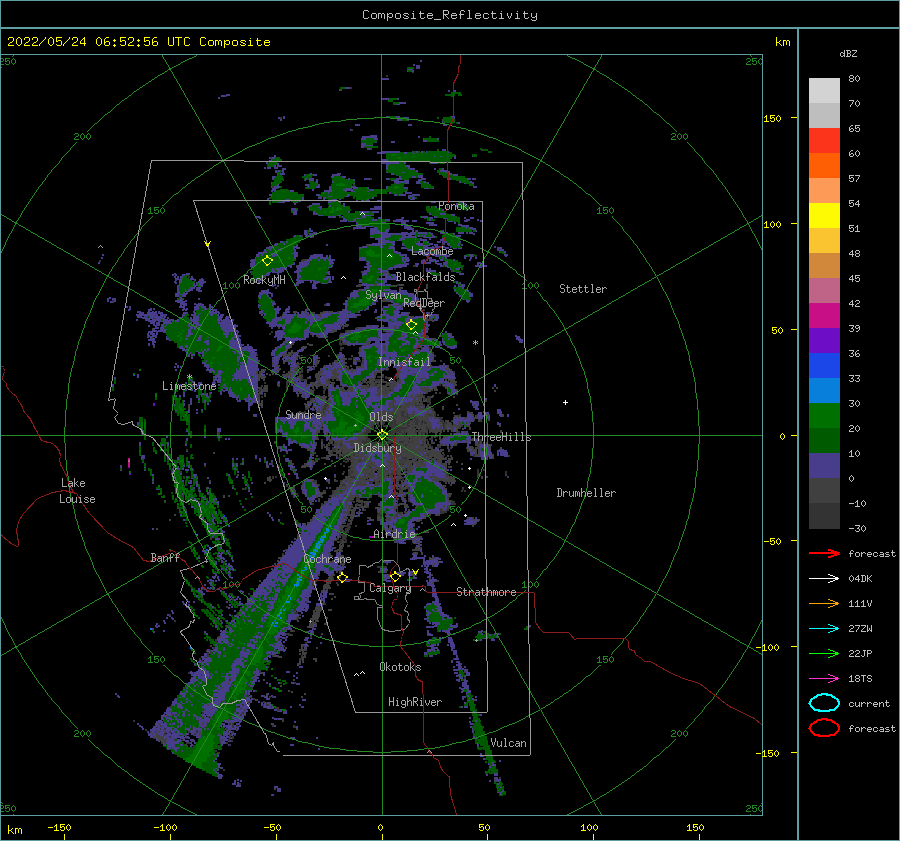This screenshot has height=841, width=900.
Task: Click the Calgary city label
Action: [x=390, y=588]
